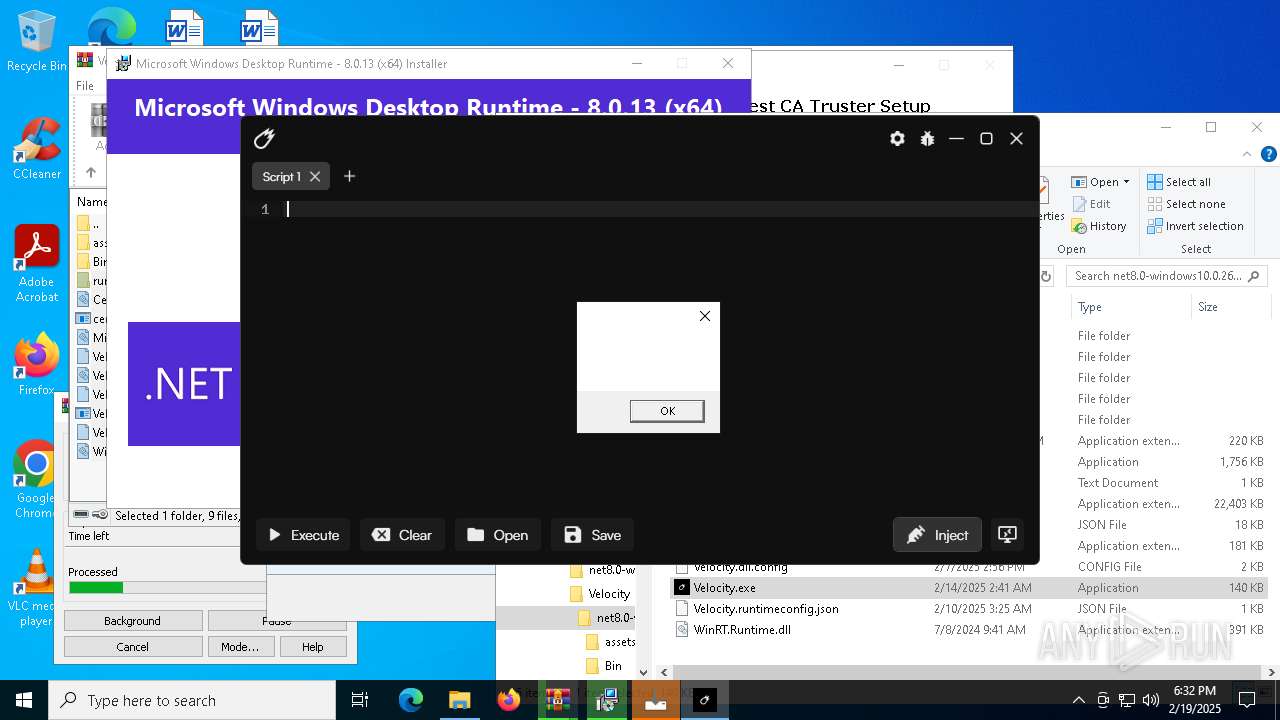Focus the script editor line 1
The image size is (1280, 720).
click(660, 209)
